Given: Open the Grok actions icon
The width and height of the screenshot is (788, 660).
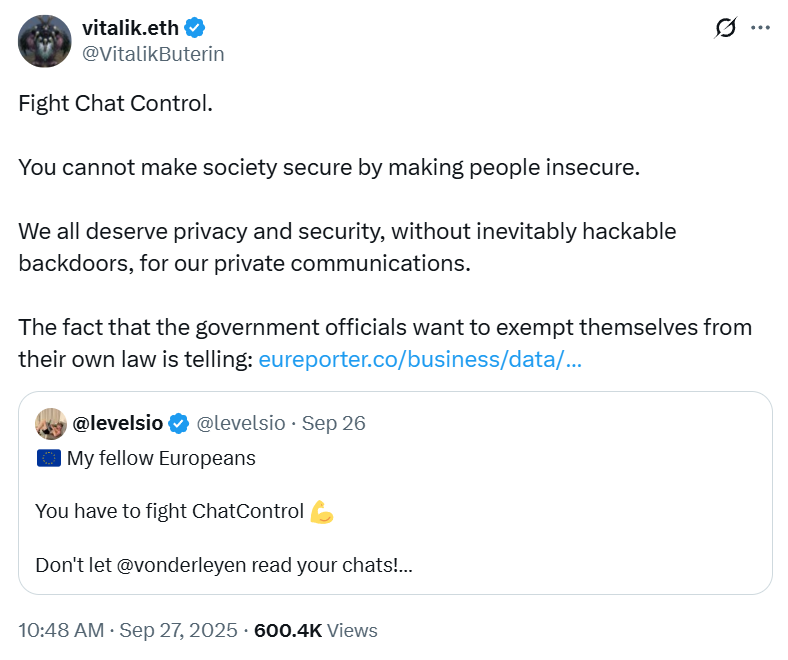Looking at the screenshot, I should click(x=726, y=29).
